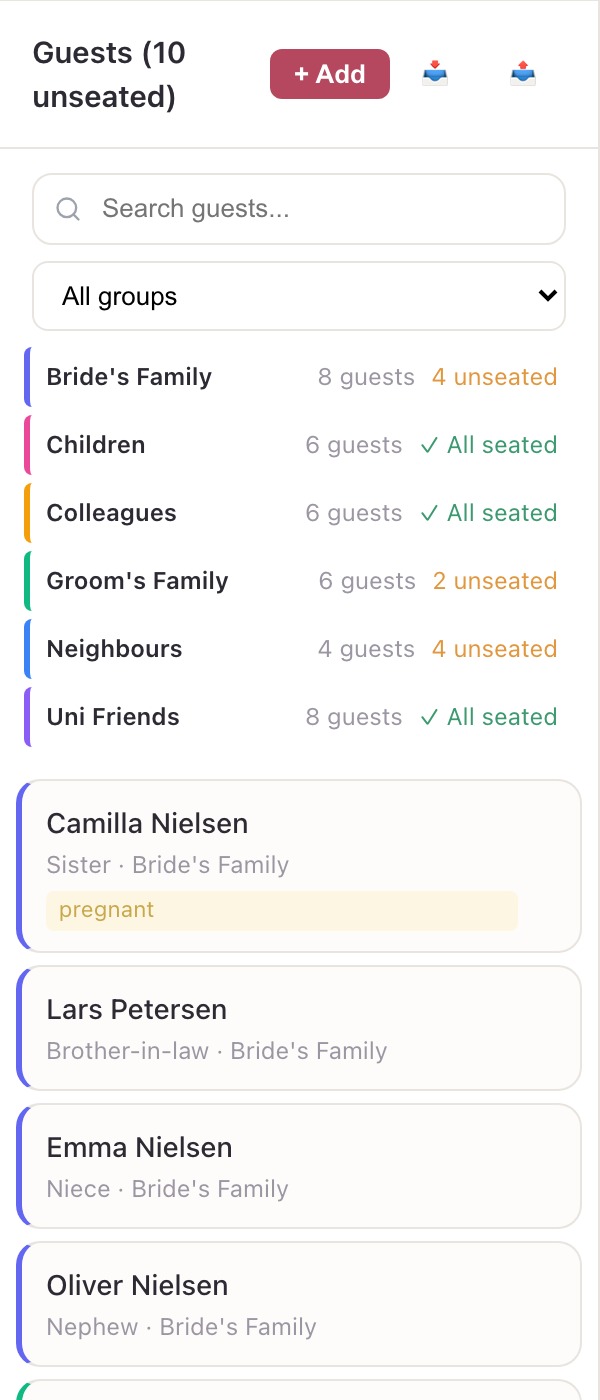Click the search magnifying glass icon
Screen dimensions: 600x1400
(68, 209)
